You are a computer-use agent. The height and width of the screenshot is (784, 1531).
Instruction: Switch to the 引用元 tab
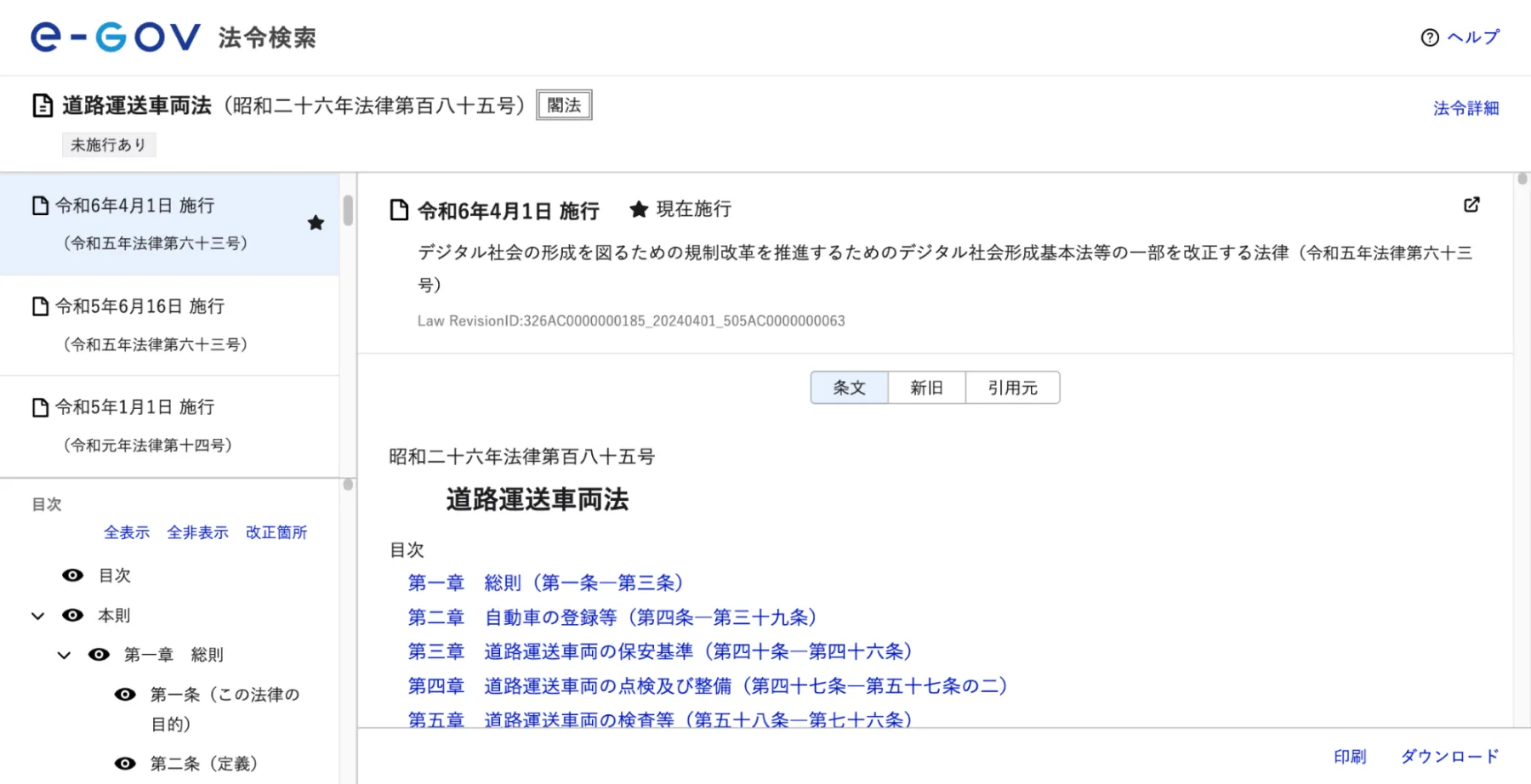pyautogui.click(x=1012, y=387)
